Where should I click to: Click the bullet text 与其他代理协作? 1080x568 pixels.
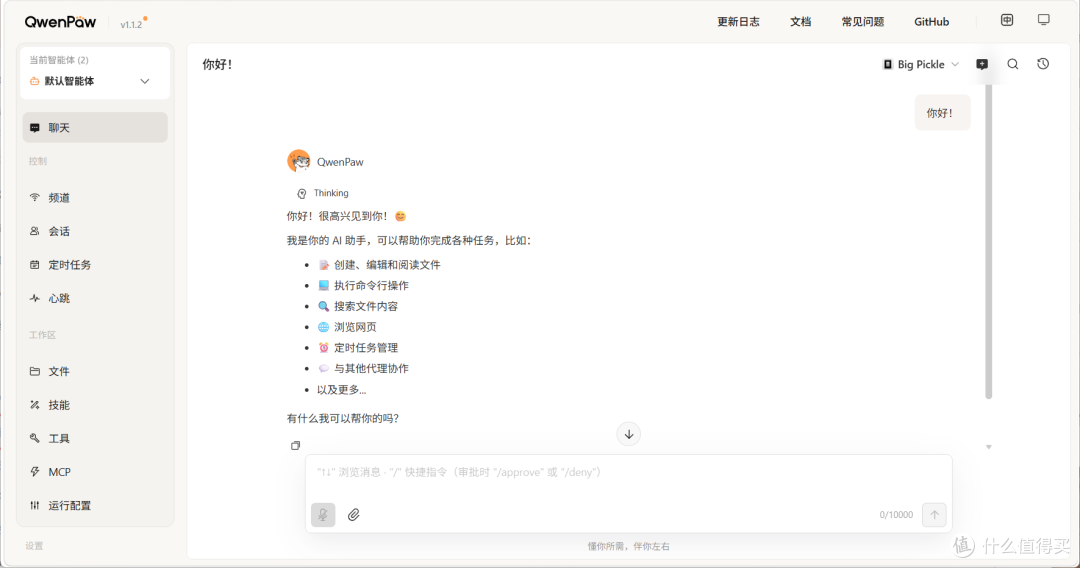[371, 368]
